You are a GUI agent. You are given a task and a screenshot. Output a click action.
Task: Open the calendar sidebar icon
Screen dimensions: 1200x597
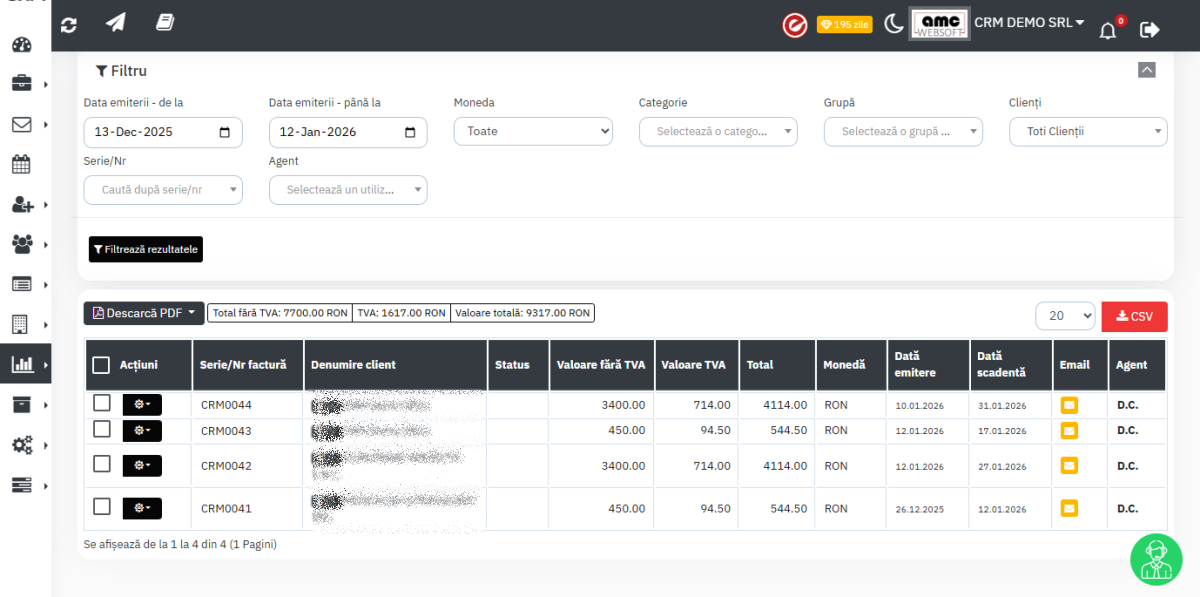click(x=21, y=164)
